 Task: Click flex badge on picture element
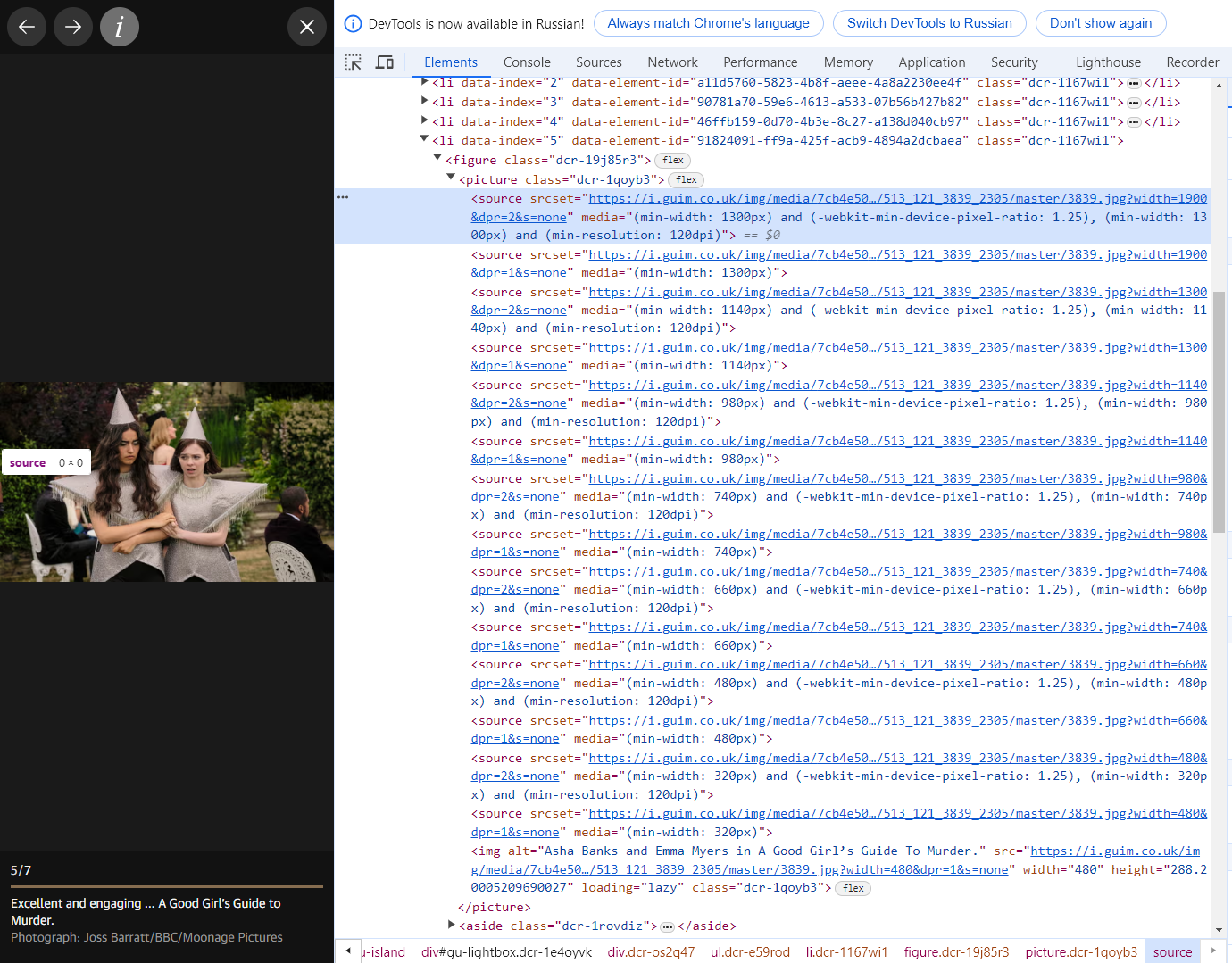[x=687, y=180]
